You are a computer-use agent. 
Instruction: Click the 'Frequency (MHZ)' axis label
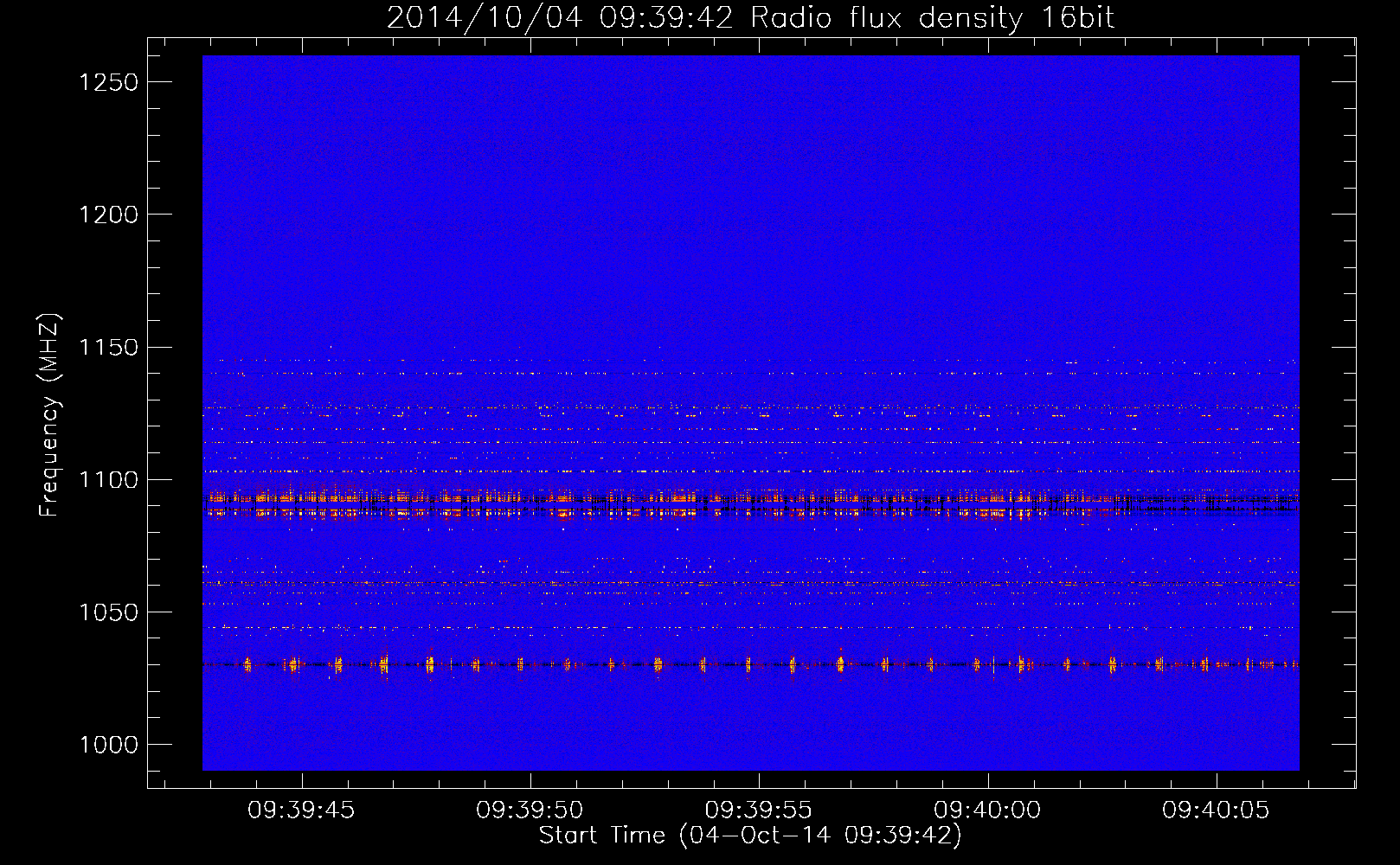coord(50,415)
